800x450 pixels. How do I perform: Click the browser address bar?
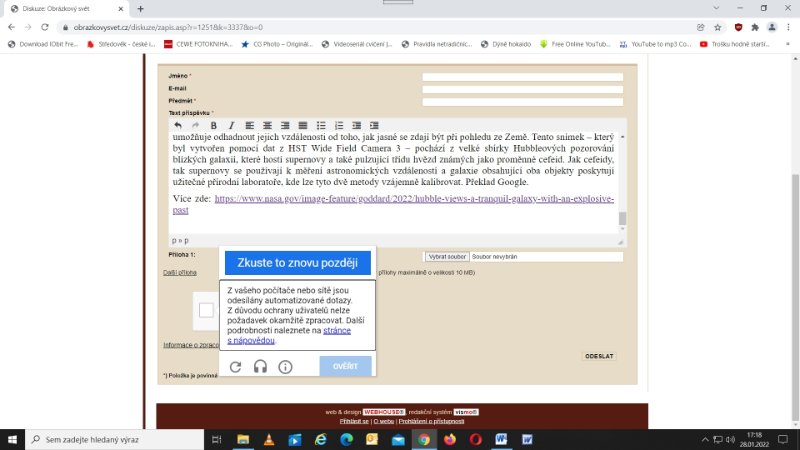click(x=378, y=27)
